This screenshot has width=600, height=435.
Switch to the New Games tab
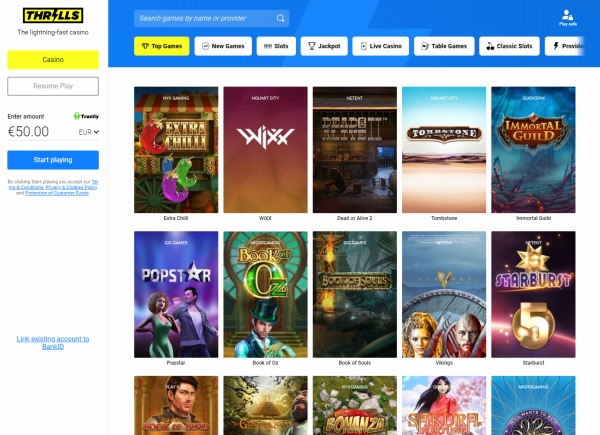click(223, 46)
